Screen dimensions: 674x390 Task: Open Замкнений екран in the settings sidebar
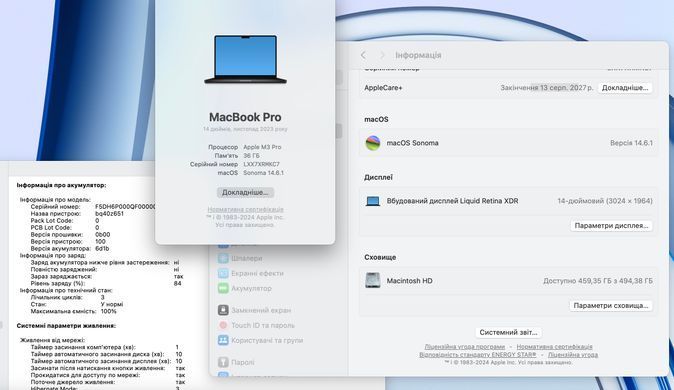click(254, 310)
